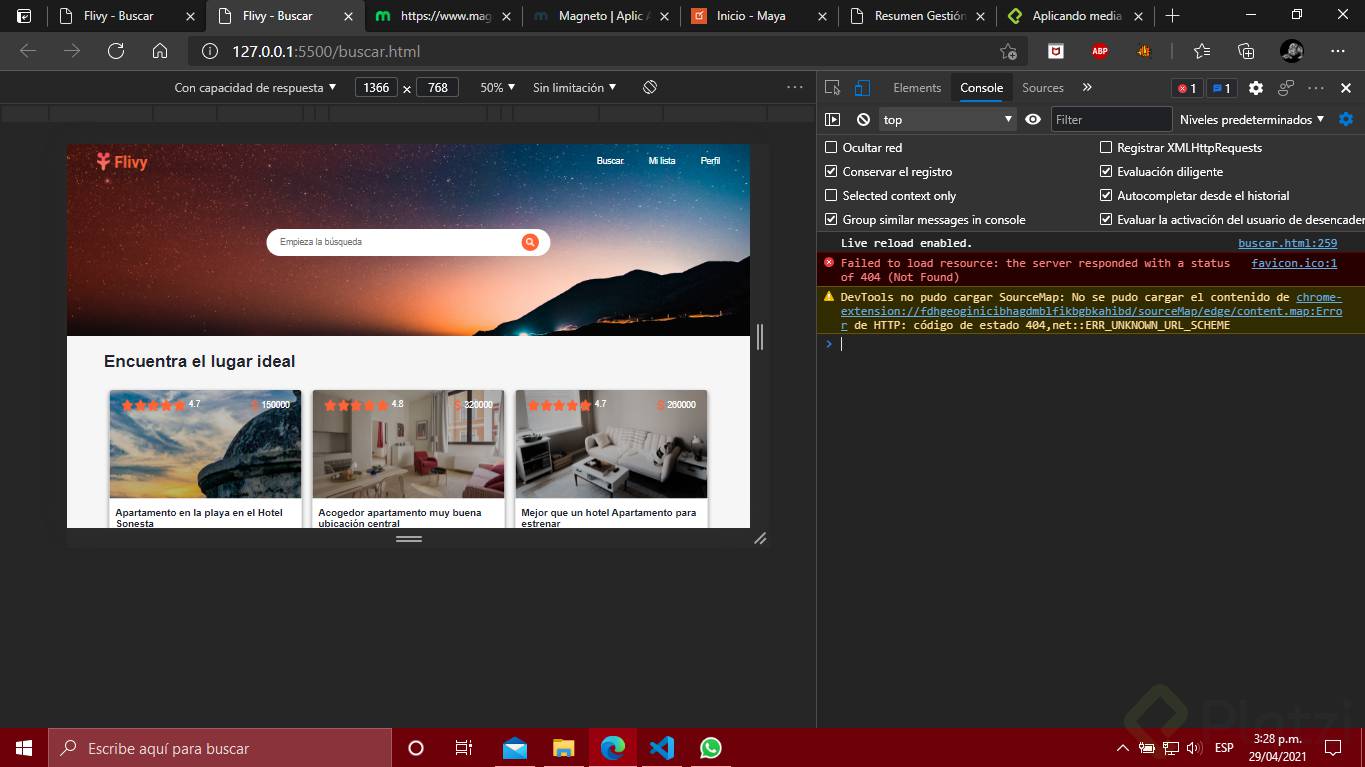Click the Perfil nav link
This screenshot has width=1365, height=767.
coord(710,161)
